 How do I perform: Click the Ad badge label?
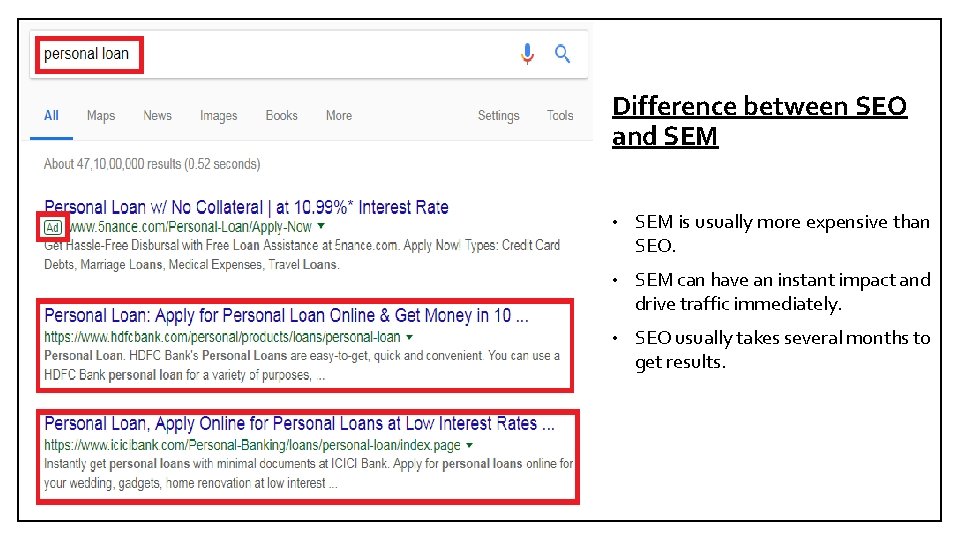[x=53, y=227]
